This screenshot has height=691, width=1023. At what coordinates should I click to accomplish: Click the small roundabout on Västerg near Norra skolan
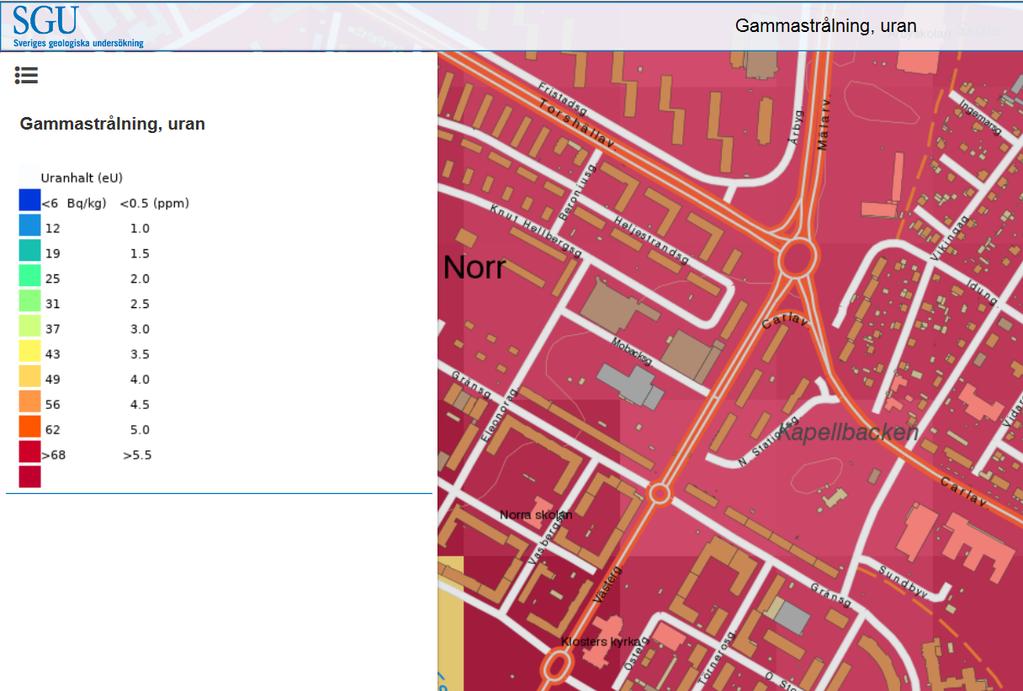[x=659, y=494]
